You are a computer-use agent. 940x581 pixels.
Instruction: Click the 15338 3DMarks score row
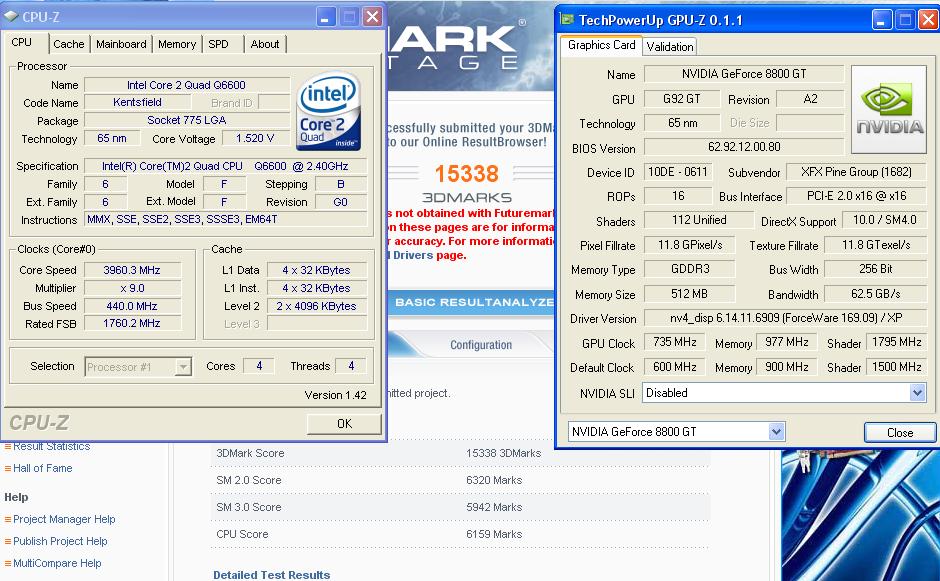coord(460,453)
